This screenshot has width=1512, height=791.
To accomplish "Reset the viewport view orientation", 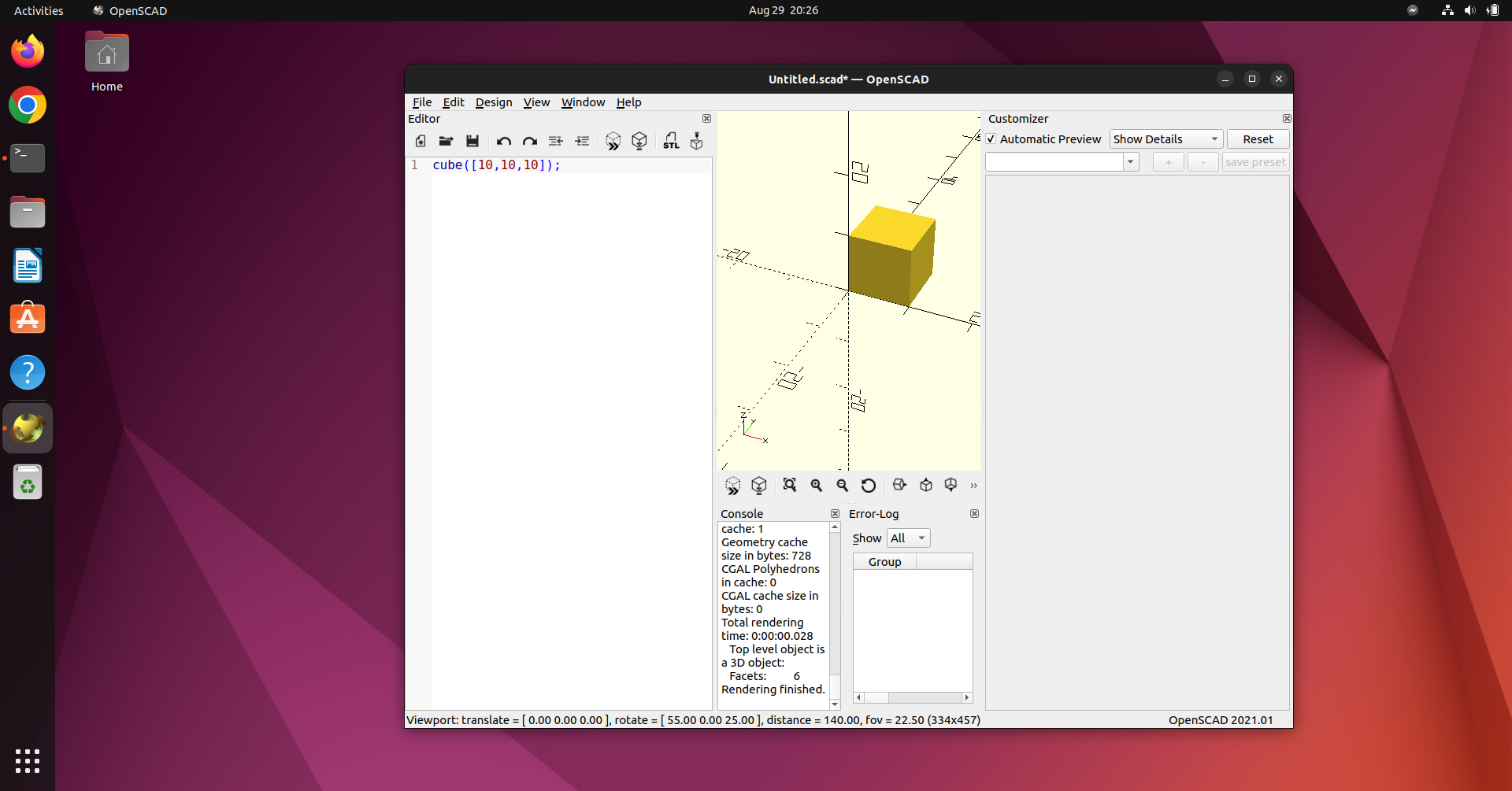I will point(869,485).
